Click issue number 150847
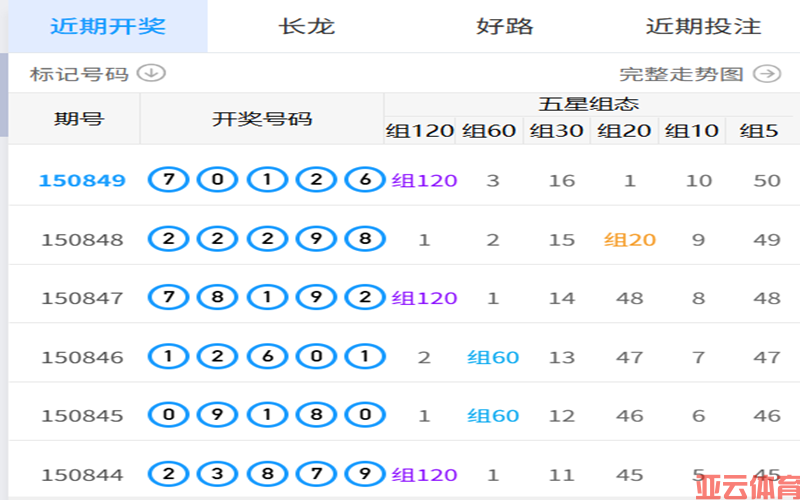Image resolution: width=800 pixels, height=500 pixels. (82, 298)
